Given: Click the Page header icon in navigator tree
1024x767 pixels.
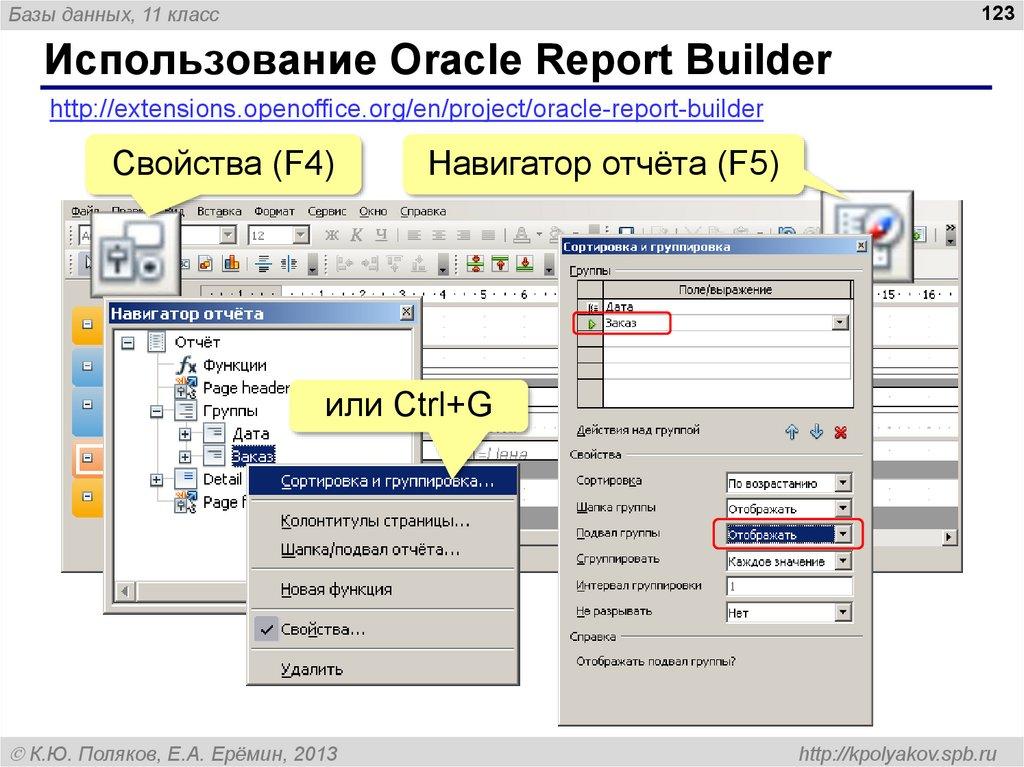Looking at the screenshot, I should coord(184,387).
